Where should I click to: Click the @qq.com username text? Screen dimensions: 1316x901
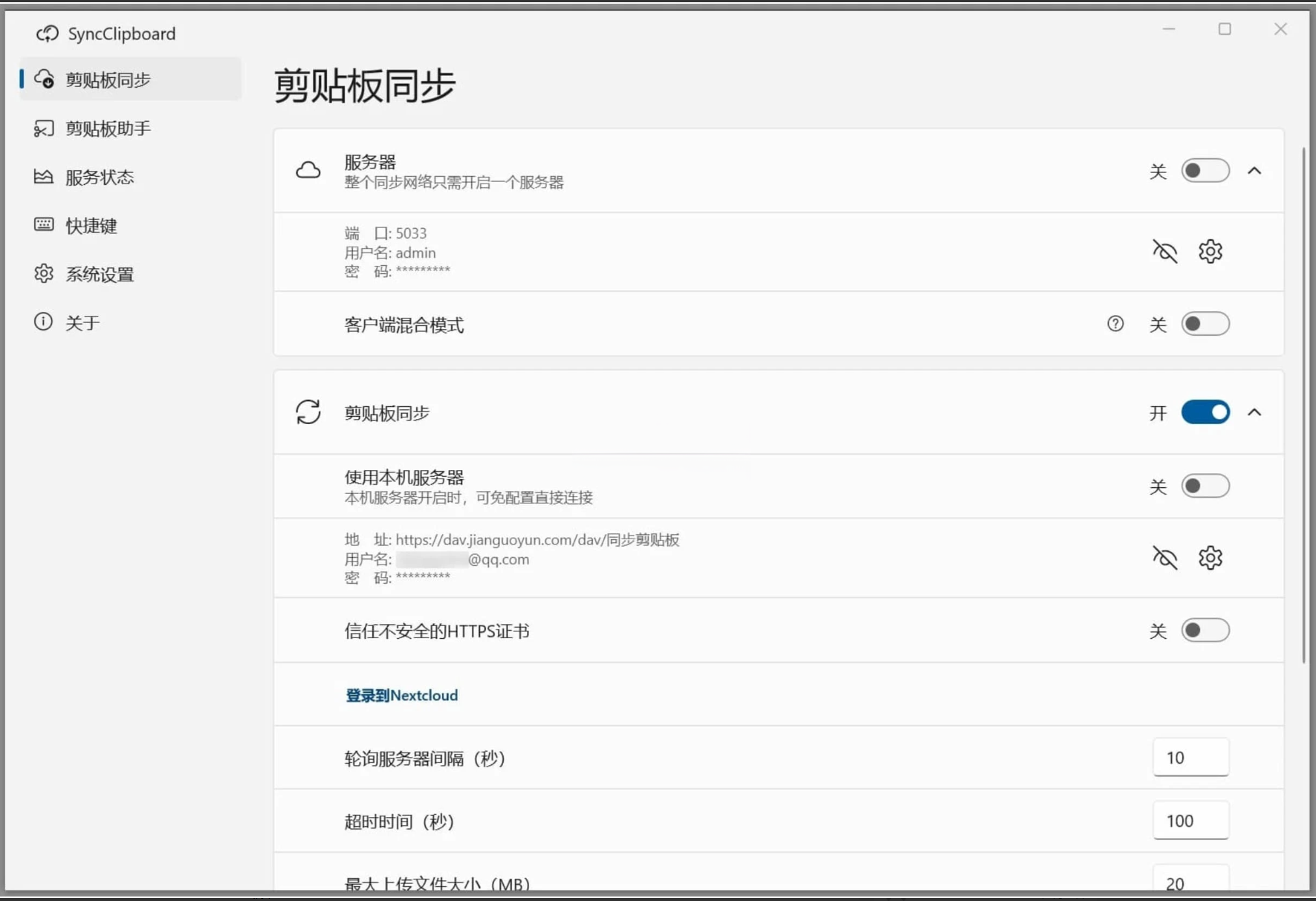pyautogui.click(x=499, y=559)
